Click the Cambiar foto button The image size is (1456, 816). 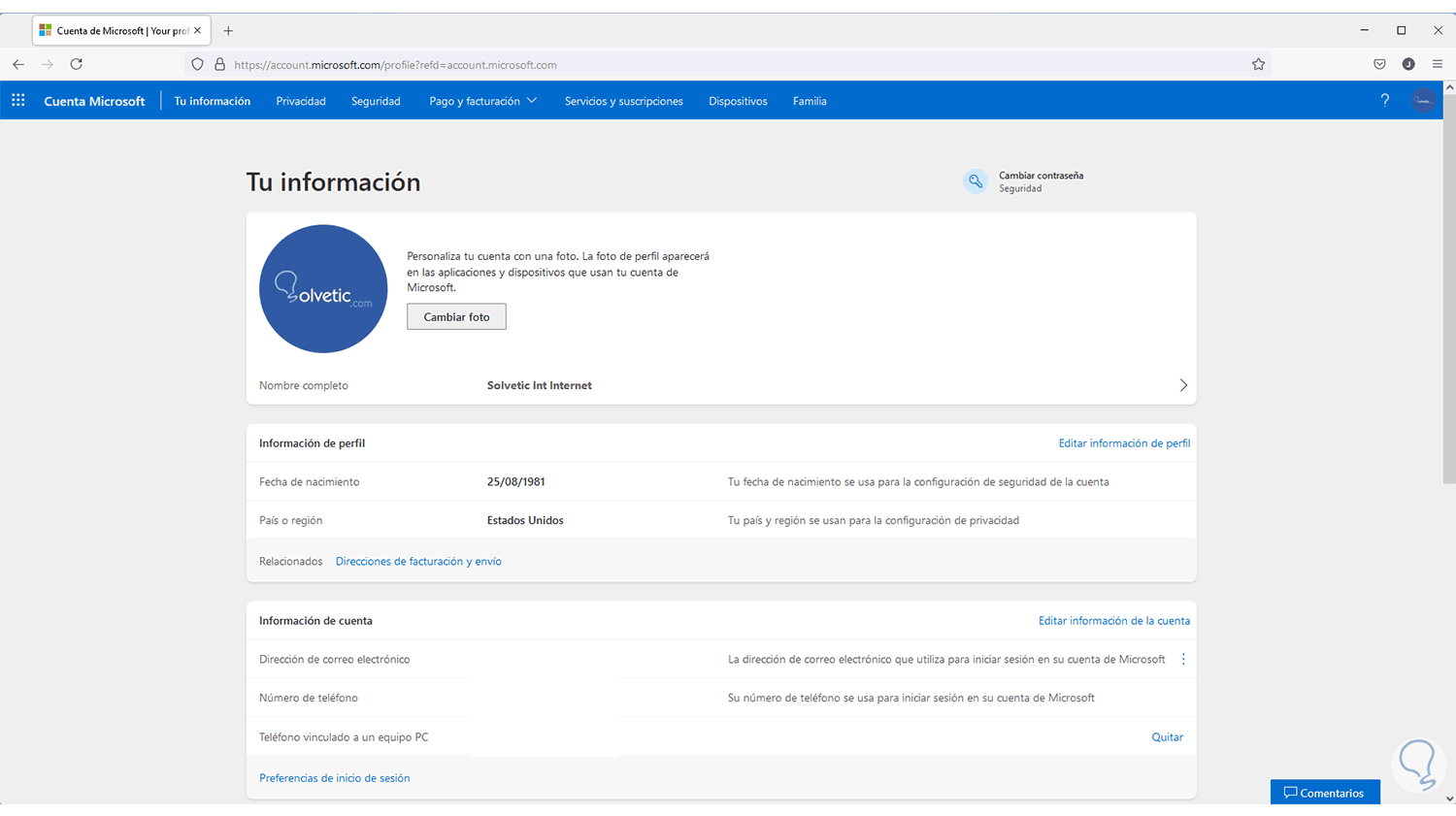point(456,316)
